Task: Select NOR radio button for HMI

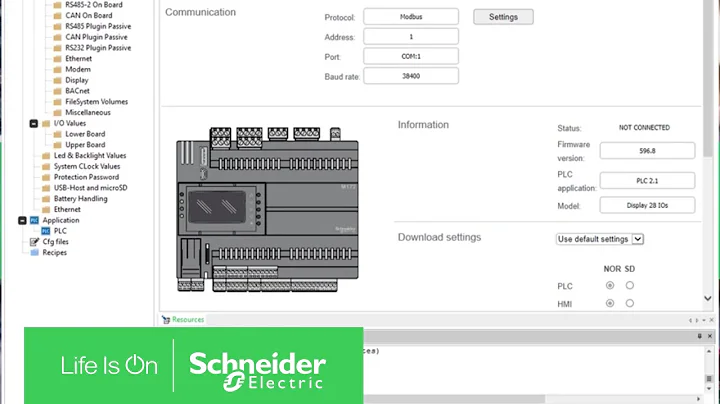Action: point(610,303)
